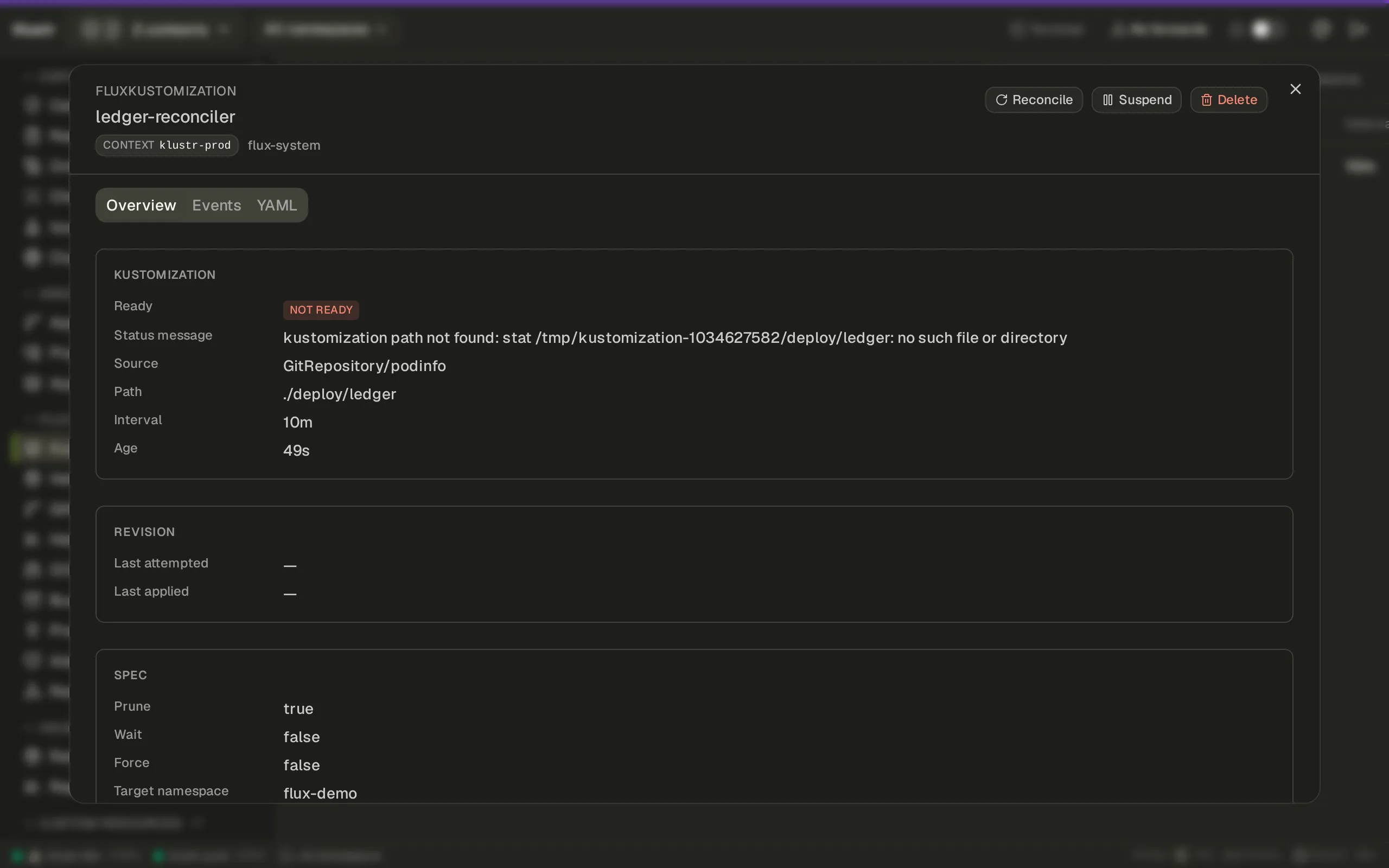Click the Status message label
The image size is (1389, 868).
pyautogui.click(x=163, y=335)
